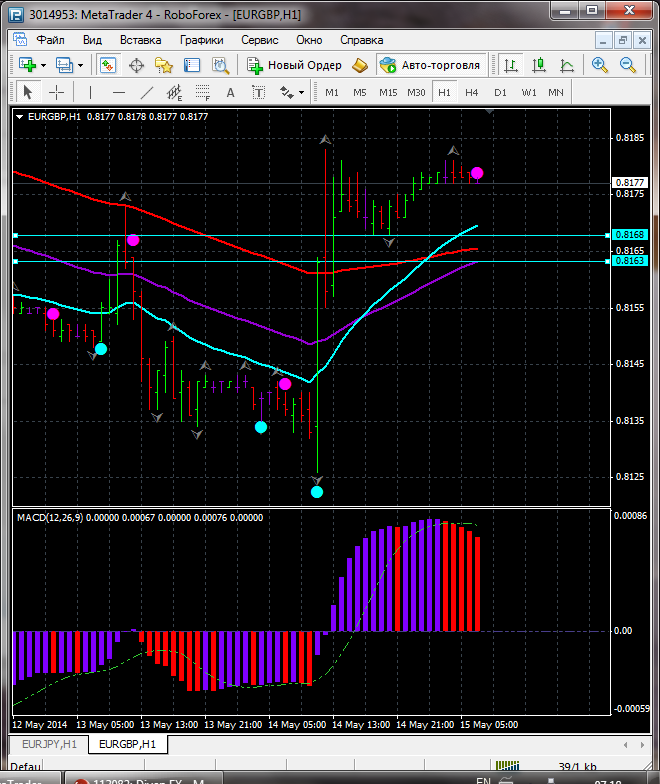This screenshot has height=784, width=660.
Task: Open the Вставка menu
Action: 140,40
